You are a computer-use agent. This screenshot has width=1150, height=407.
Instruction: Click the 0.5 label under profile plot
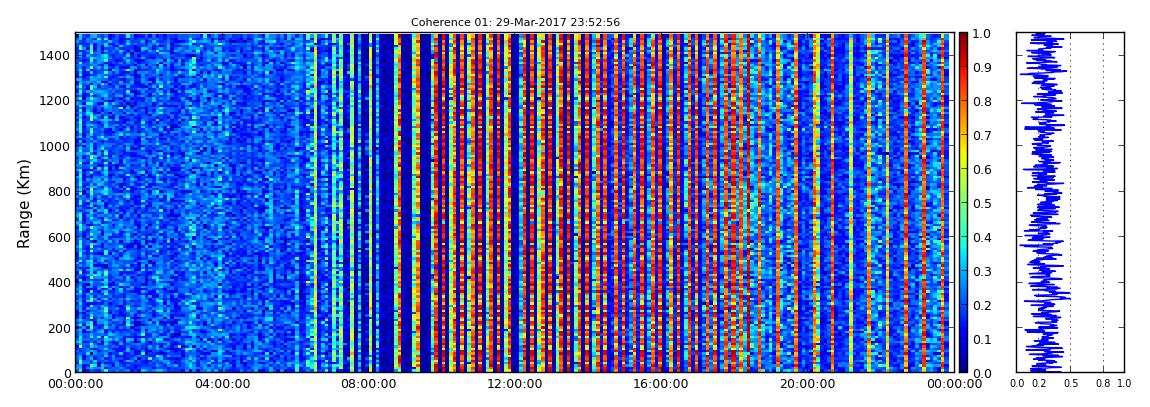click(1070, 384)
